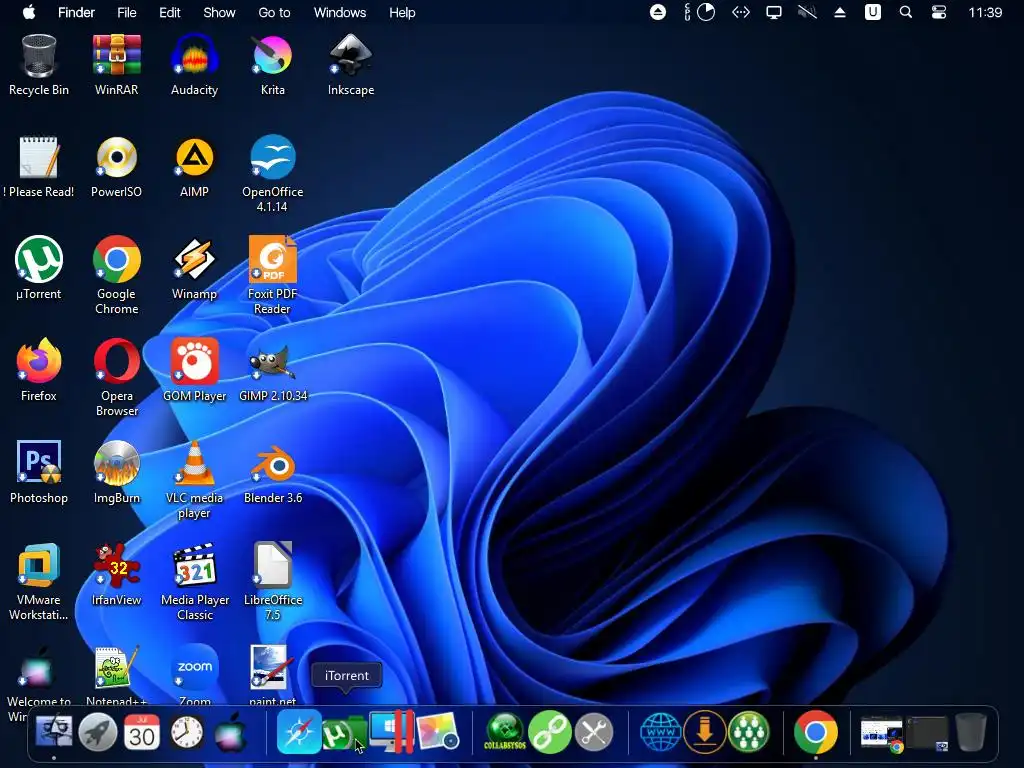Select the AIMP desktop shortcut
This screenshot has height=768, width=1024.
coord(194,167)
